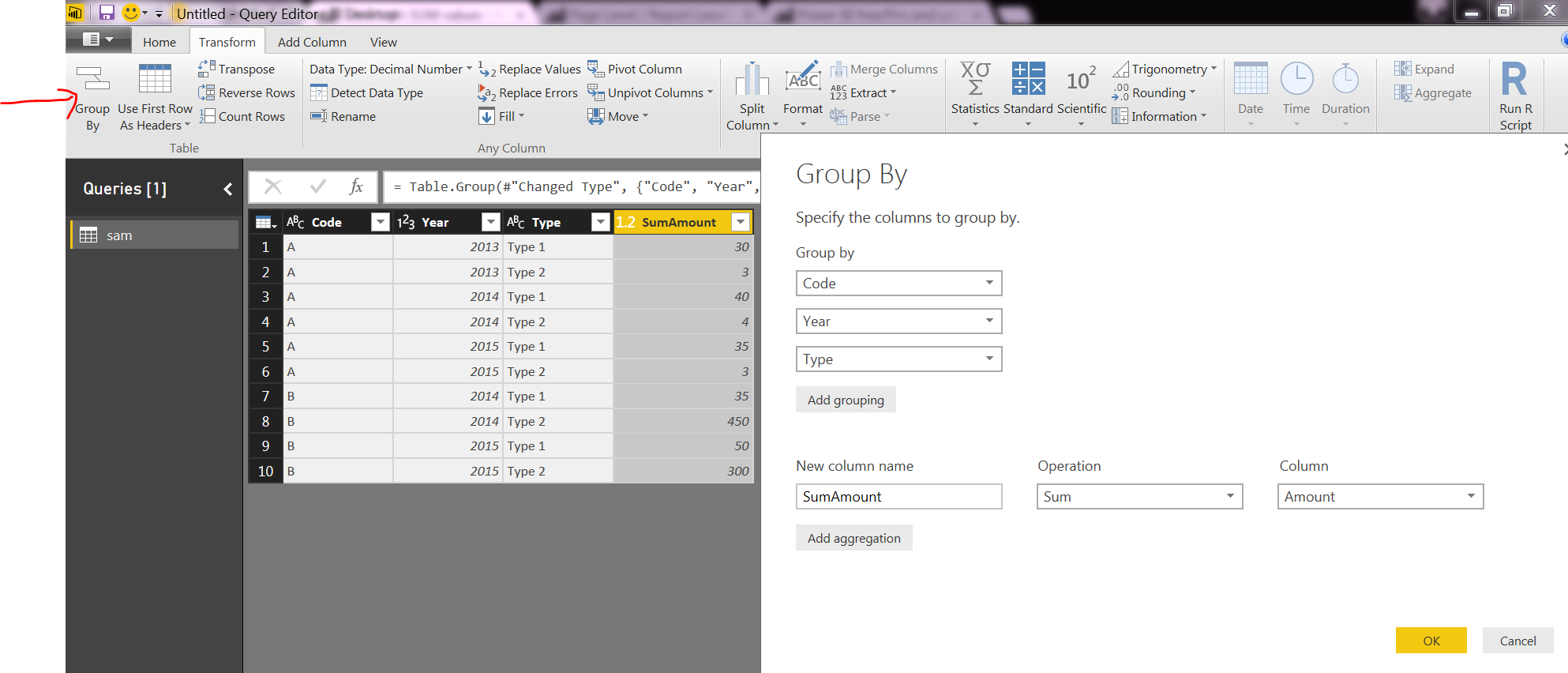Click the Add grouping button
1568x673 pixels.
click(x=846, y=400)
